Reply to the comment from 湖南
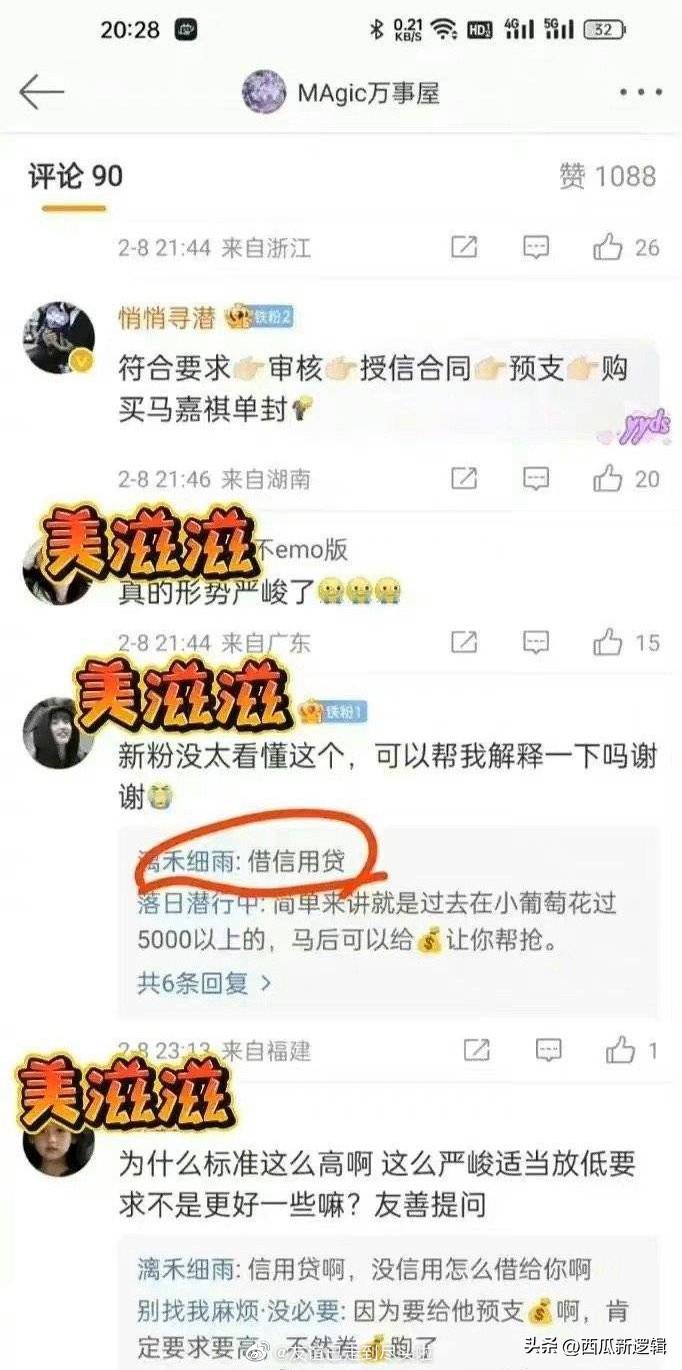The height and width of the screenshot is (1370, 682). tap(536, 478)
